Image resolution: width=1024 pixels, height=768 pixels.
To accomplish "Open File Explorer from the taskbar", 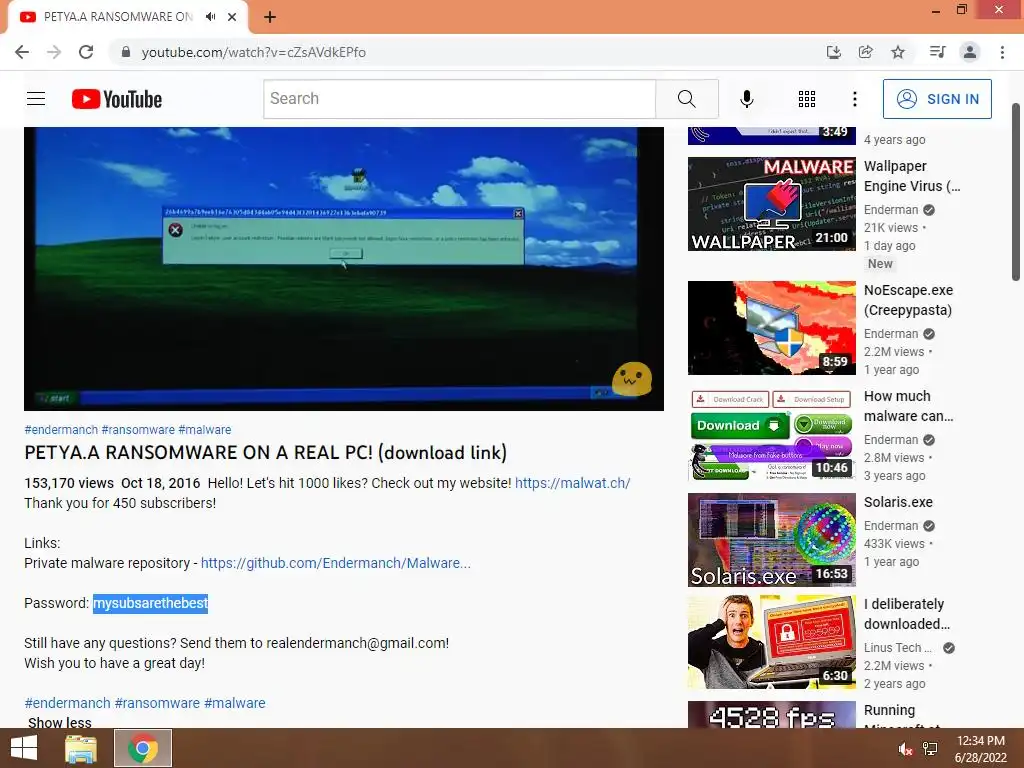I will (81, 748).
